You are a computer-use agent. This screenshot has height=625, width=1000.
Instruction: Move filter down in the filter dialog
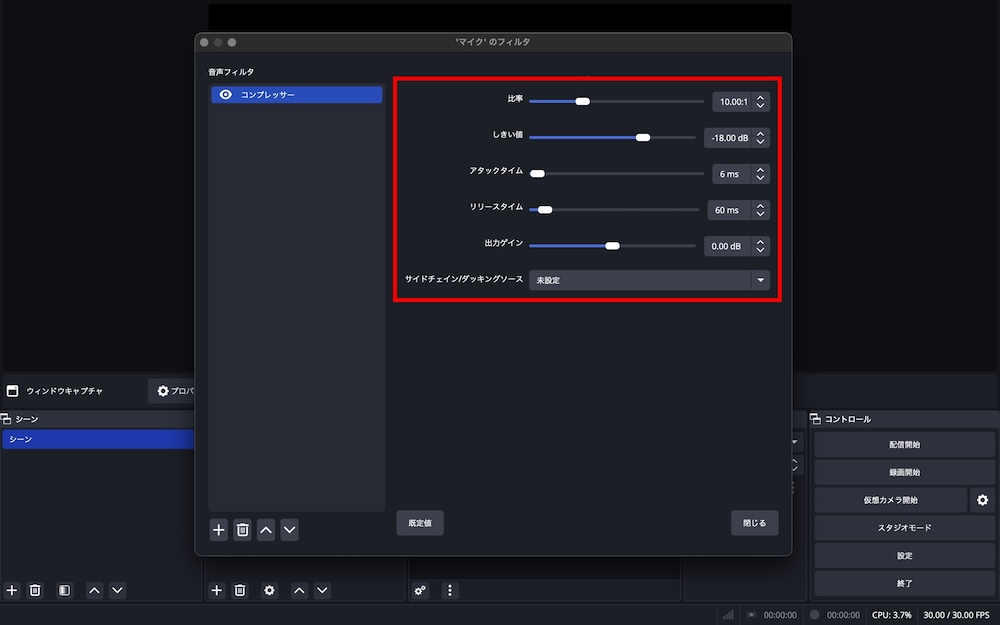coord(290,529)
